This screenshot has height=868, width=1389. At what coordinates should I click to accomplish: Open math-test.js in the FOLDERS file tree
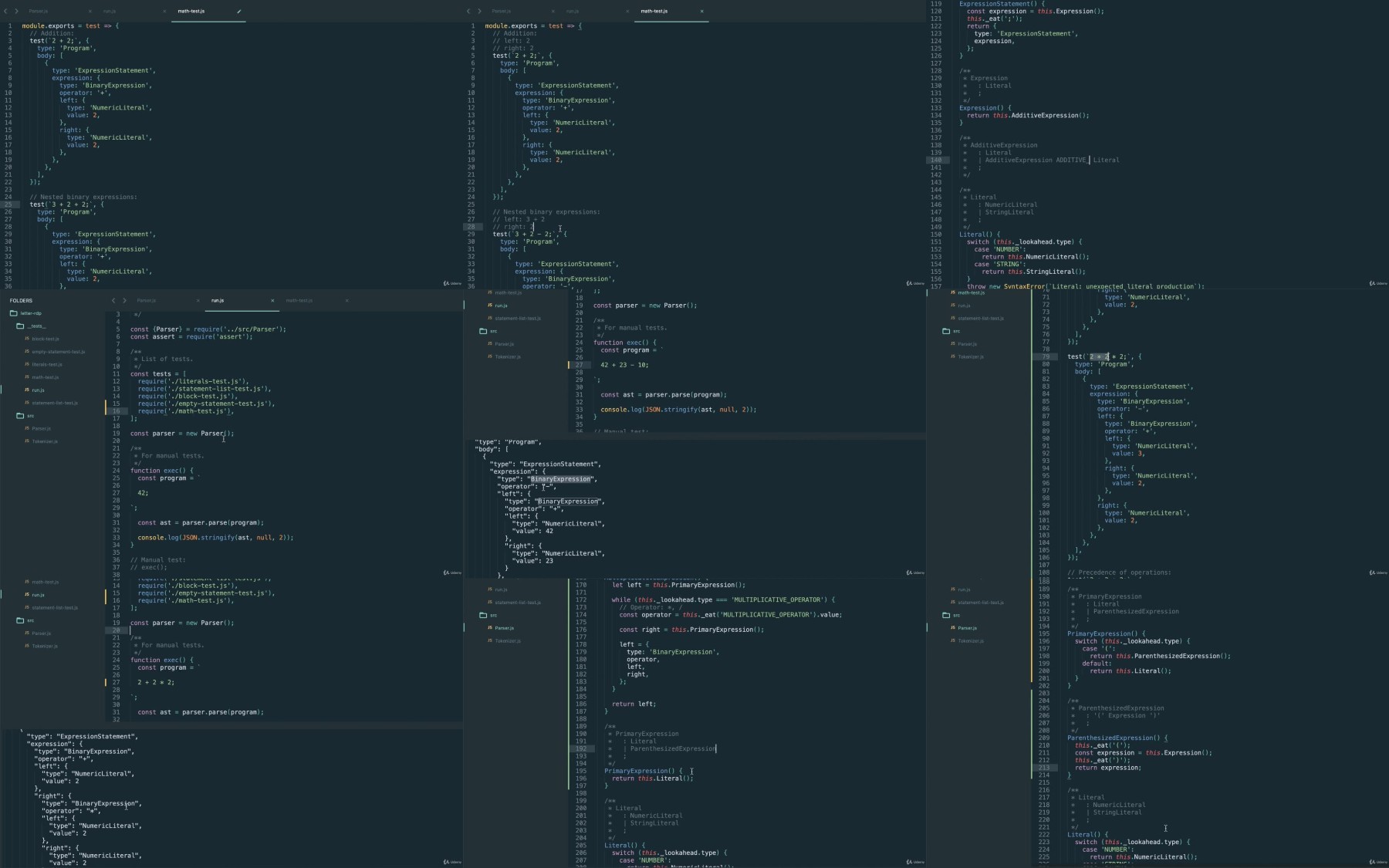click(46, 377)
